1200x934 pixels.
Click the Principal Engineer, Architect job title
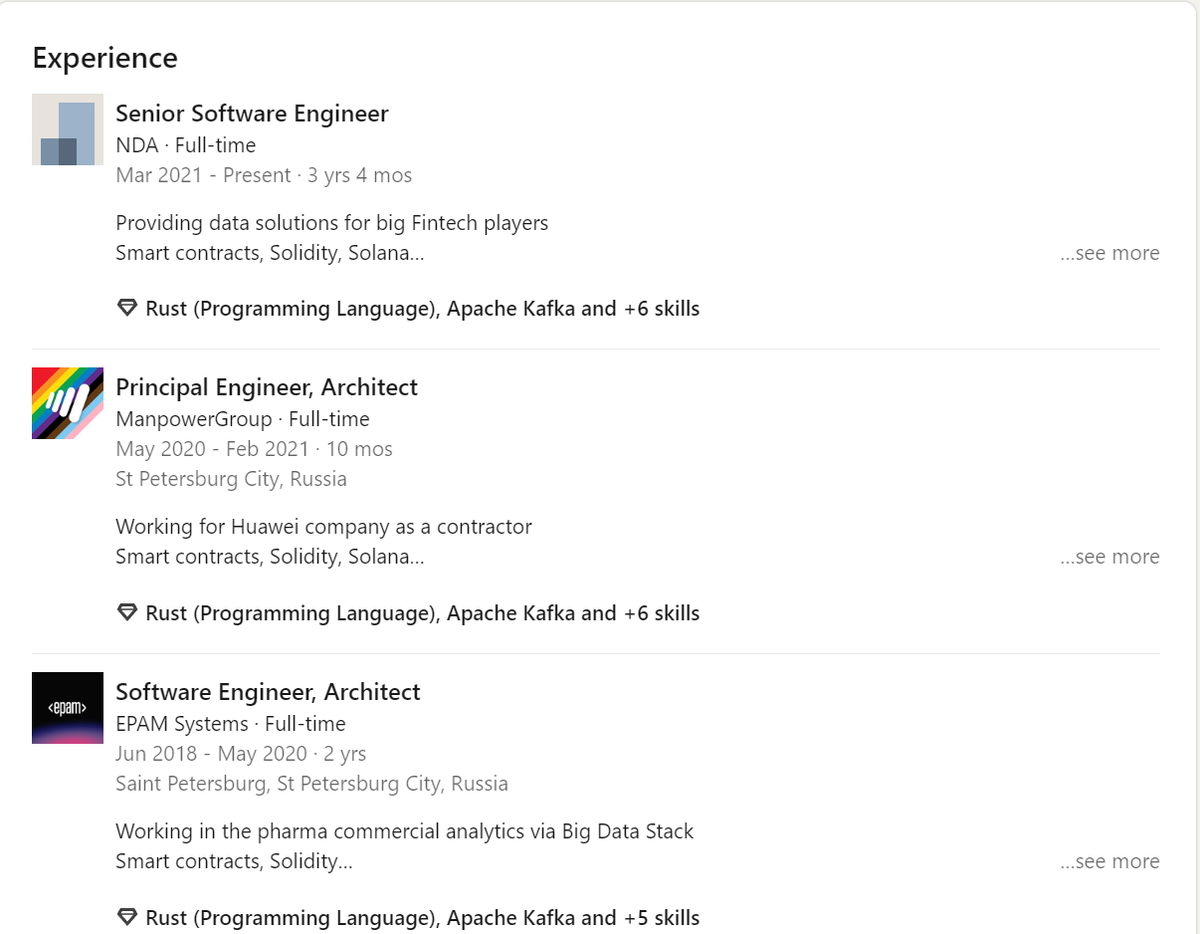pyautogui.click(x=267, y=387)
